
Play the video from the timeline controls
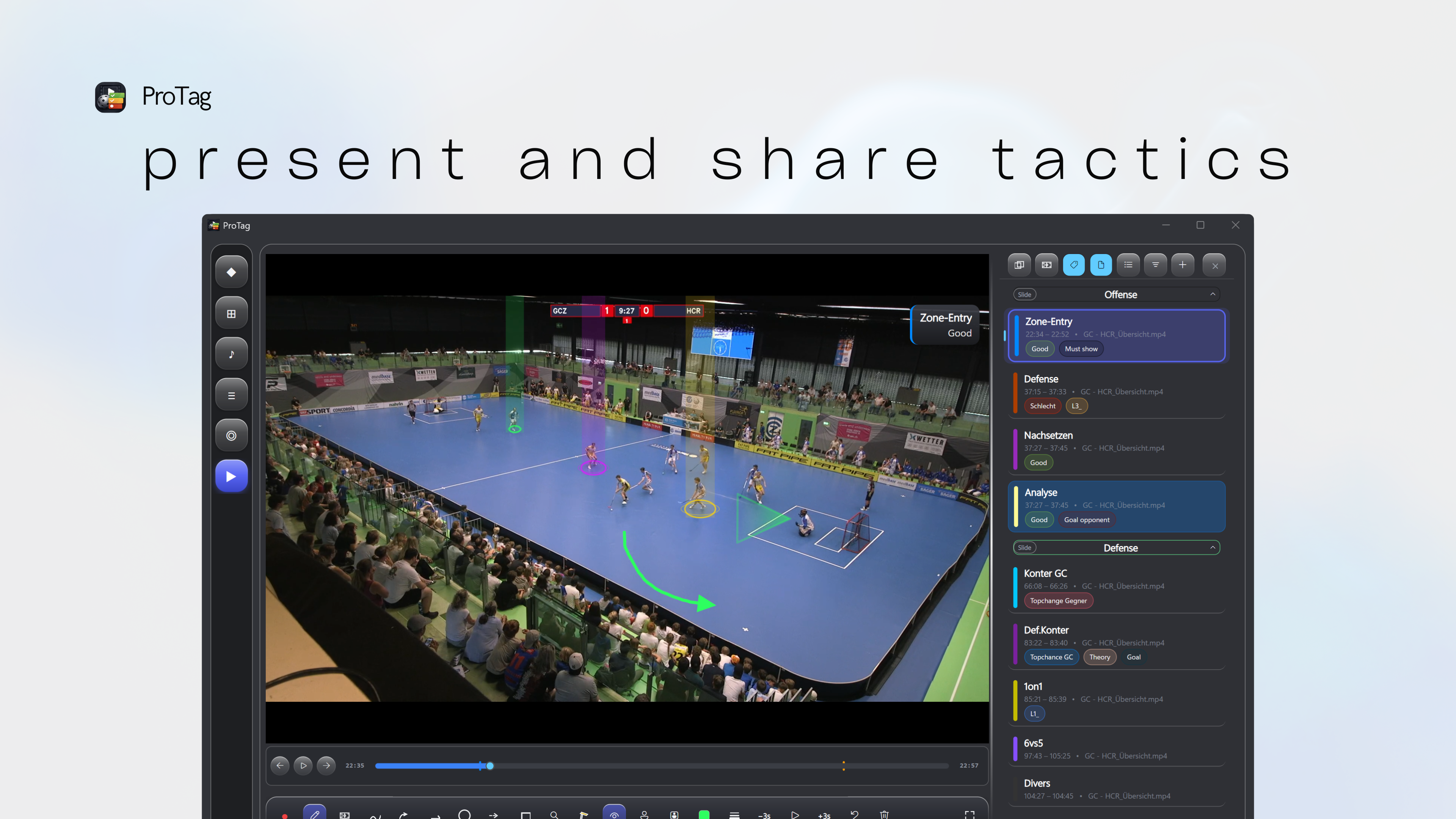click(x=303, y=766)
